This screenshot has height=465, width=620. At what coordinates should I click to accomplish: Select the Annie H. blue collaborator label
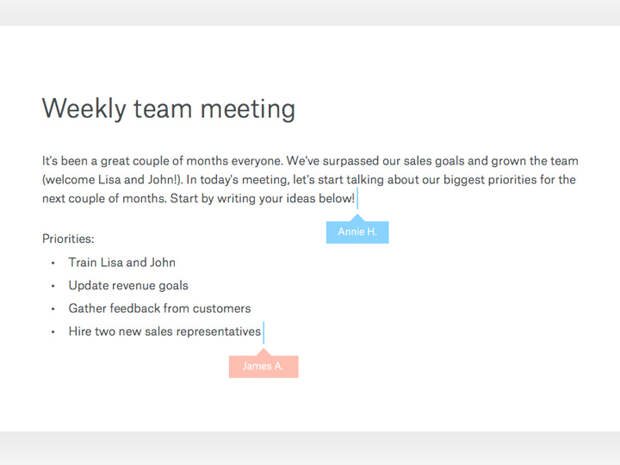point(357,232)
